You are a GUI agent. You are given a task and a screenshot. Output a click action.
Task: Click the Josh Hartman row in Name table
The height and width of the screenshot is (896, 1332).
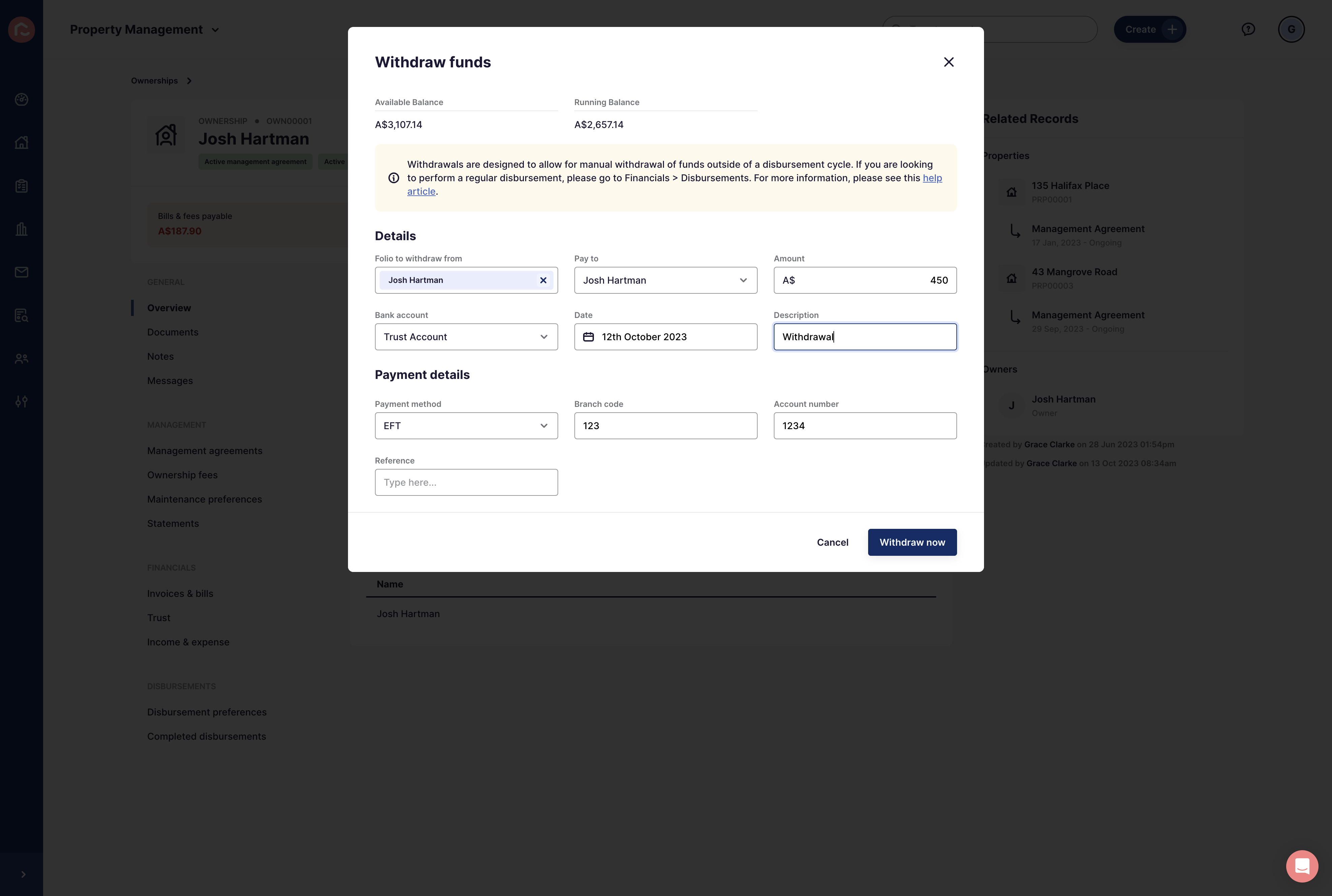pyautogui.click(x=651, y=614)
